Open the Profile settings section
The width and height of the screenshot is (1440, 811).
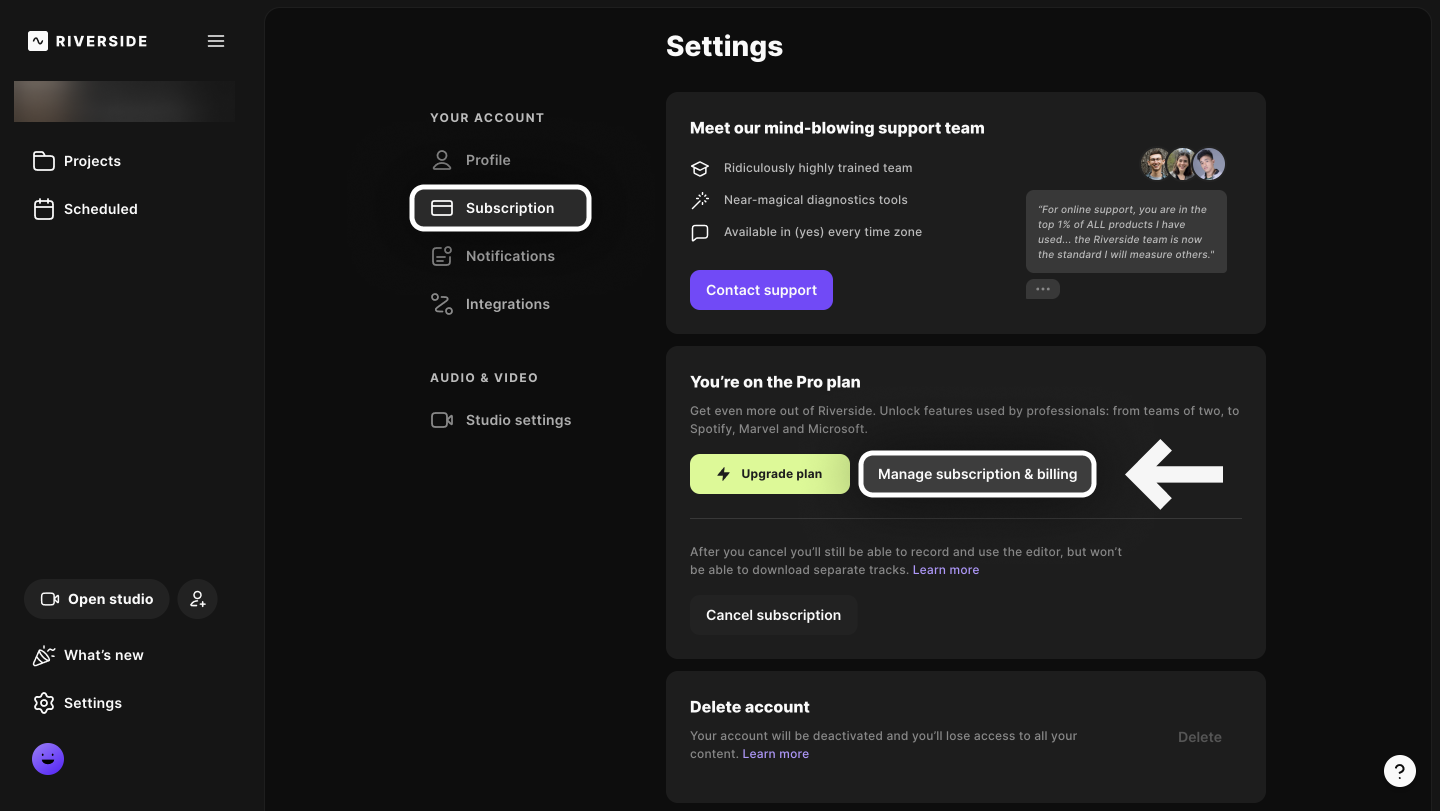point(488,159)
